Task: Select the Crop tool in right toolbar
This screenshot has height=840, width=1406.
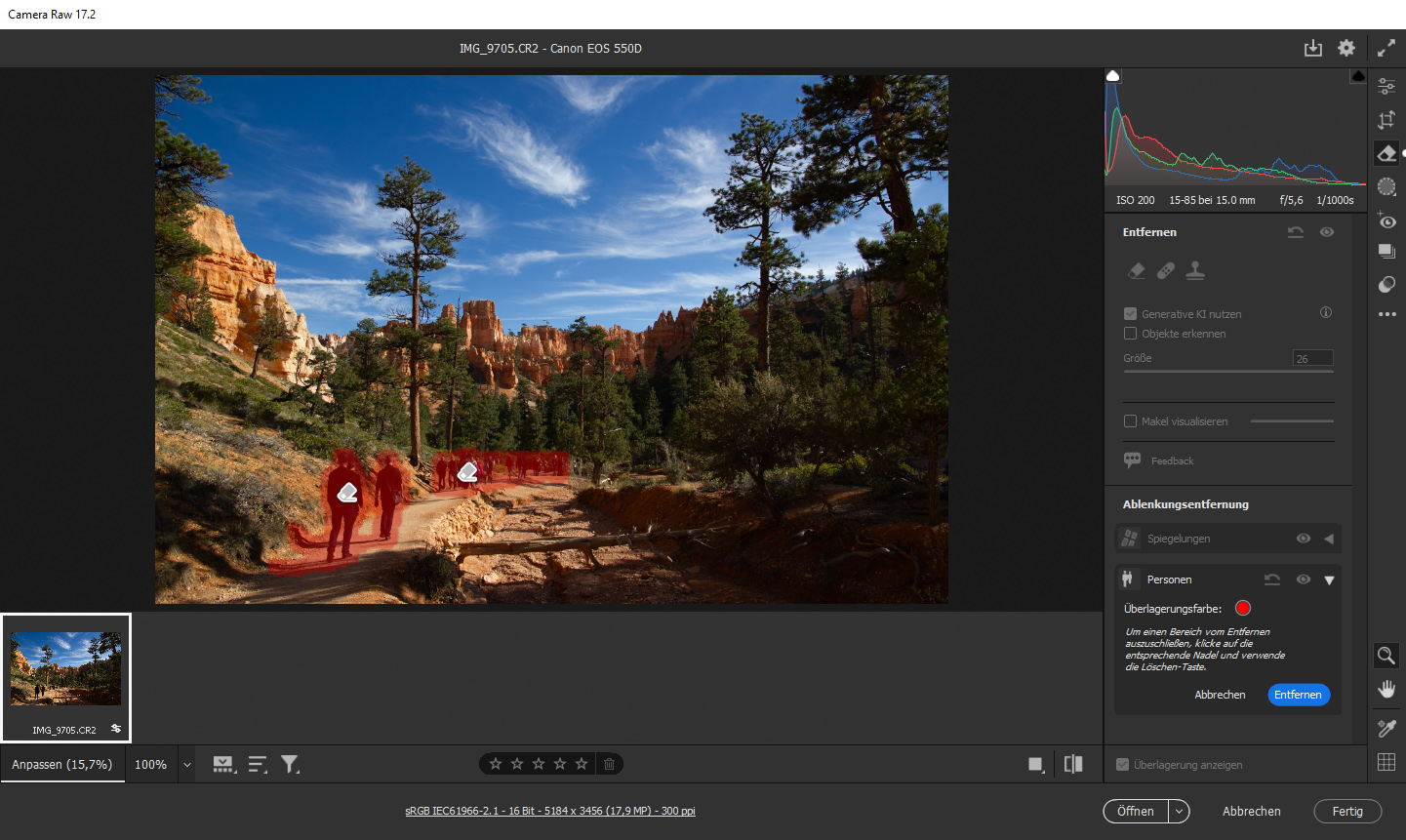Action: [1386, 120]
